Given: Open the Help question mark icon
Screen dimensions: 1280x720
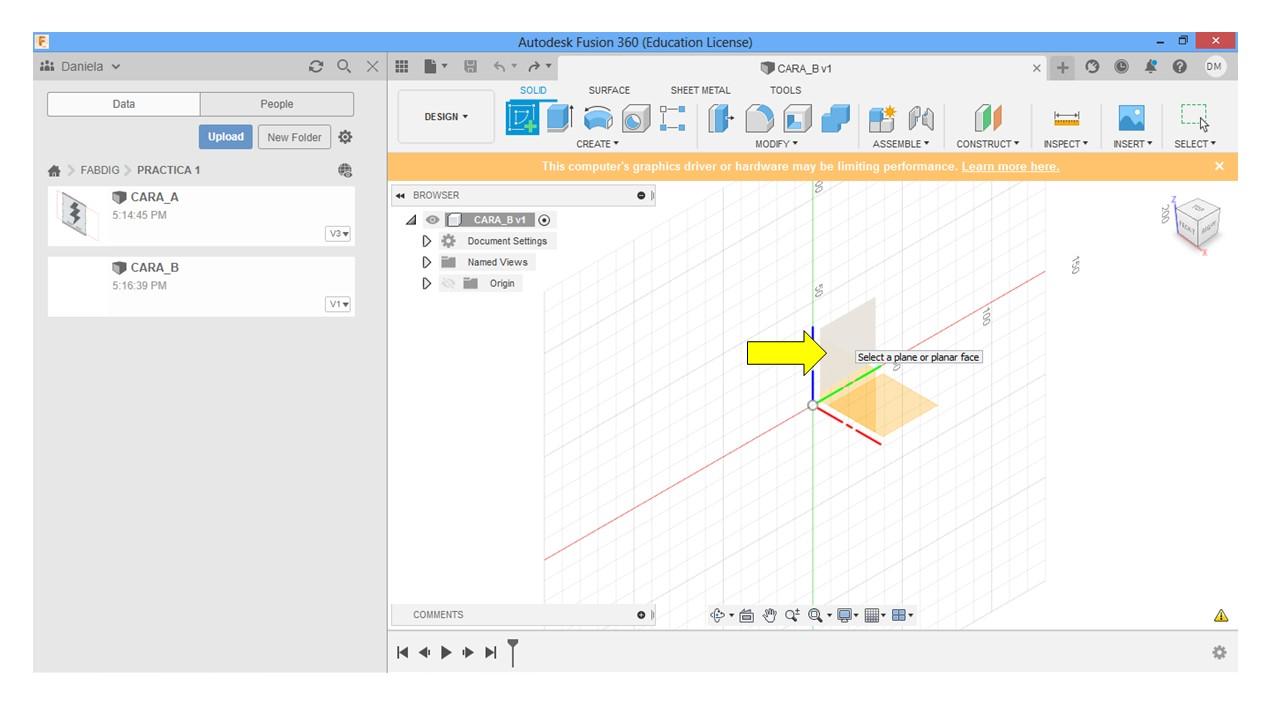Looking at the screenshot, I should point(1180,67).
